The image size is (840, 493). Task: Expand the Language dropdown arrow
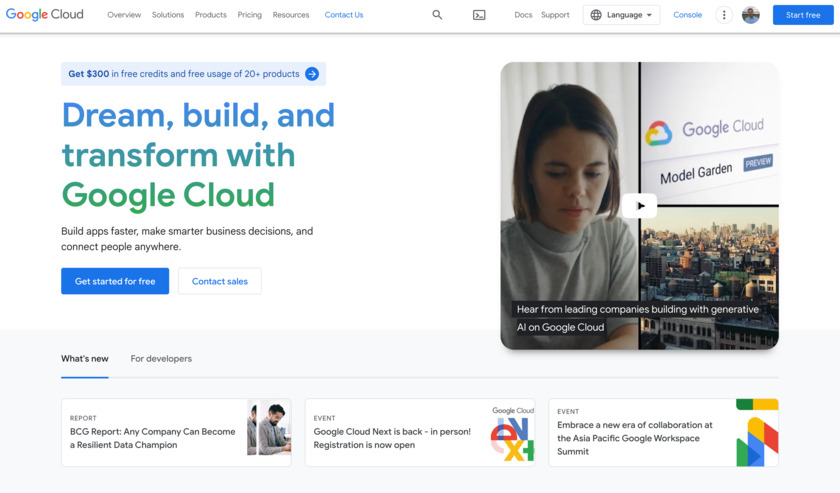click(x=649, y=15)
